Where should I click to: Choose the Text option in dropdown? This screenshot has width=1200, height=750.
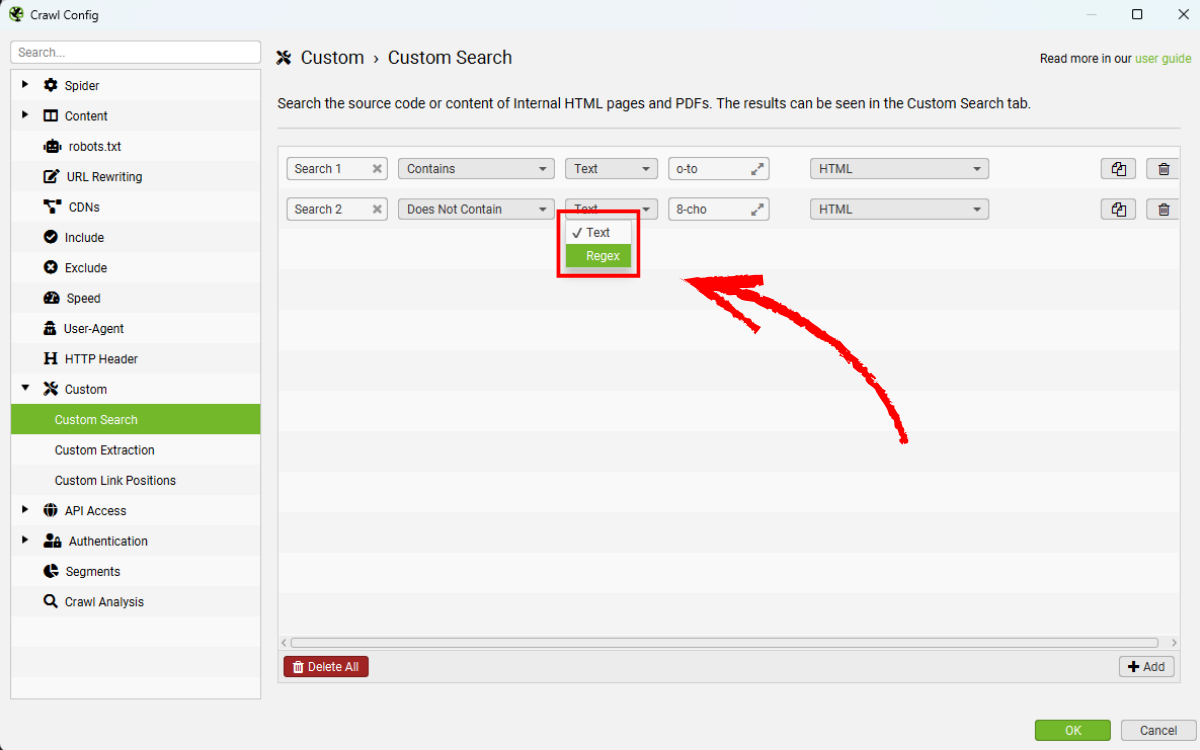pyautogui.click(x=598, y=233)
